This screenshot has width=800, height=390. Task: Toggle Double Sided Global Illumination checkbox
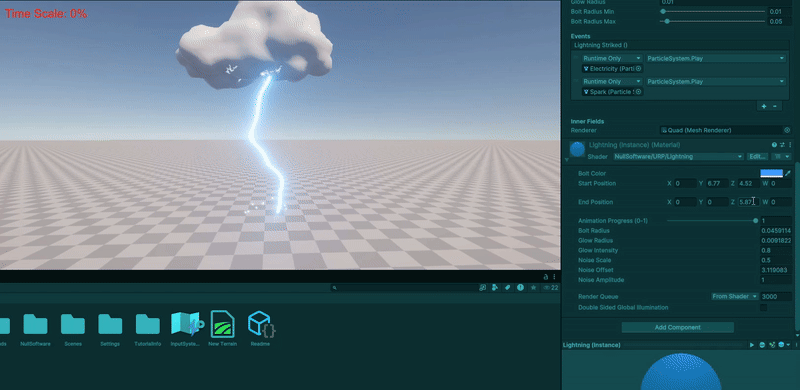point(763,308)
